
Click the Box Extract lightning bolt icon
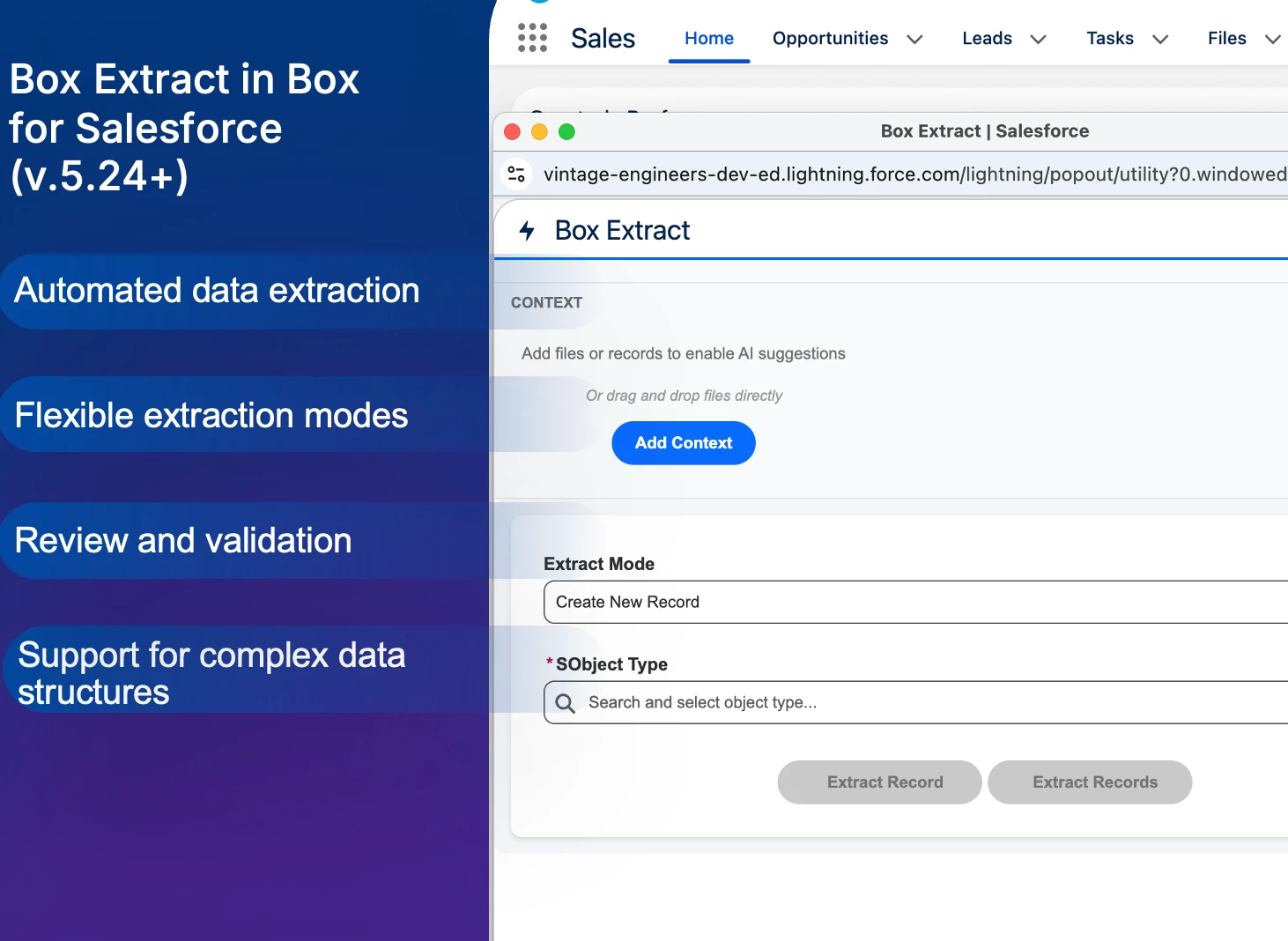[527, 231]
